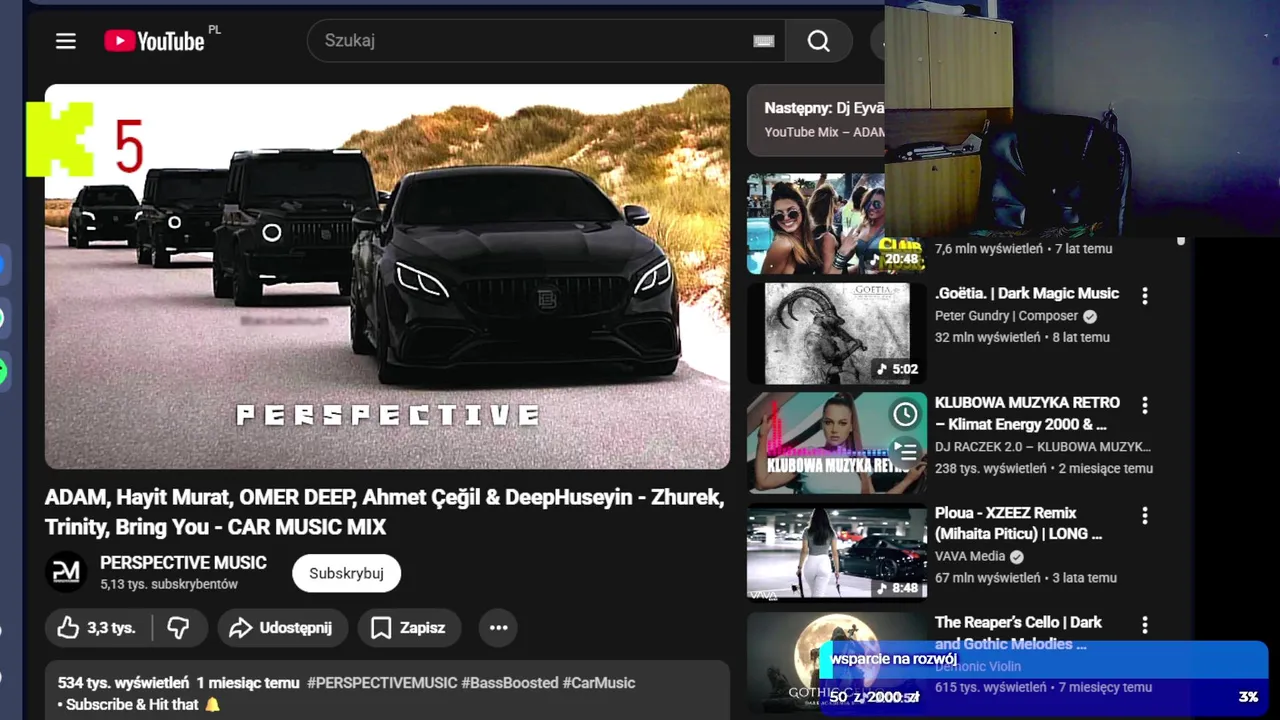
Task: Click the 7,6 mln wyświetleń text
Action: 991,249
